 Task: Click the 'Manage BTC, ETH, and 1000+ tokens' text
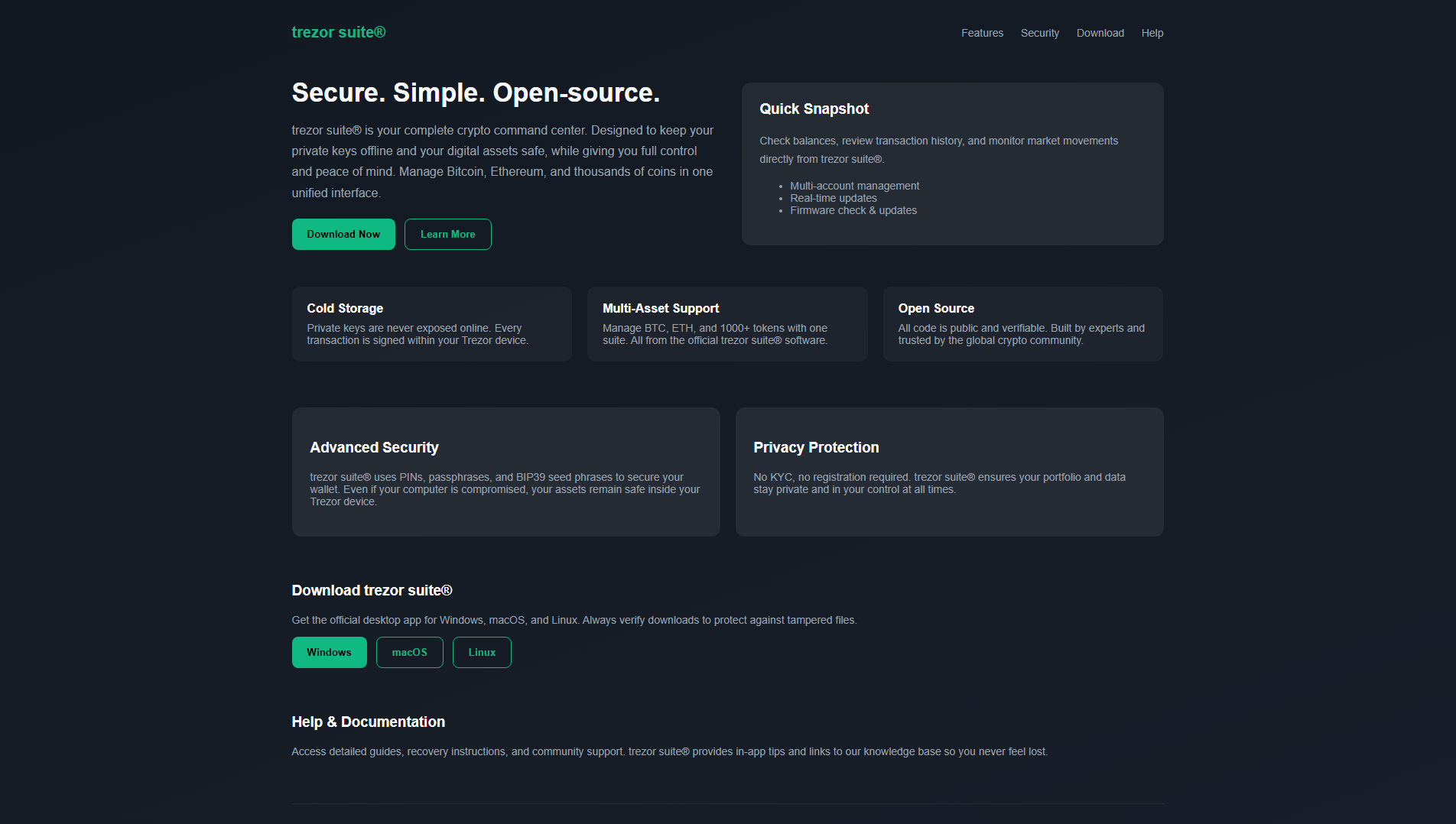(x=715, y=334)
